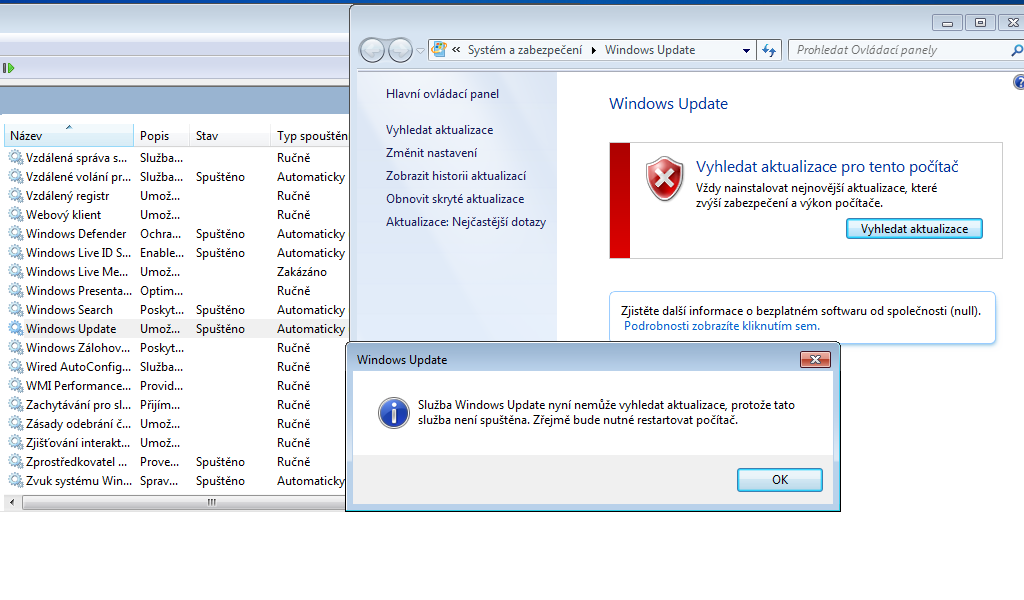Click the refresh icon beside the address bar
Image resolution: width=1024 pixels, height=600 pixels.
[x=769, y=50]
